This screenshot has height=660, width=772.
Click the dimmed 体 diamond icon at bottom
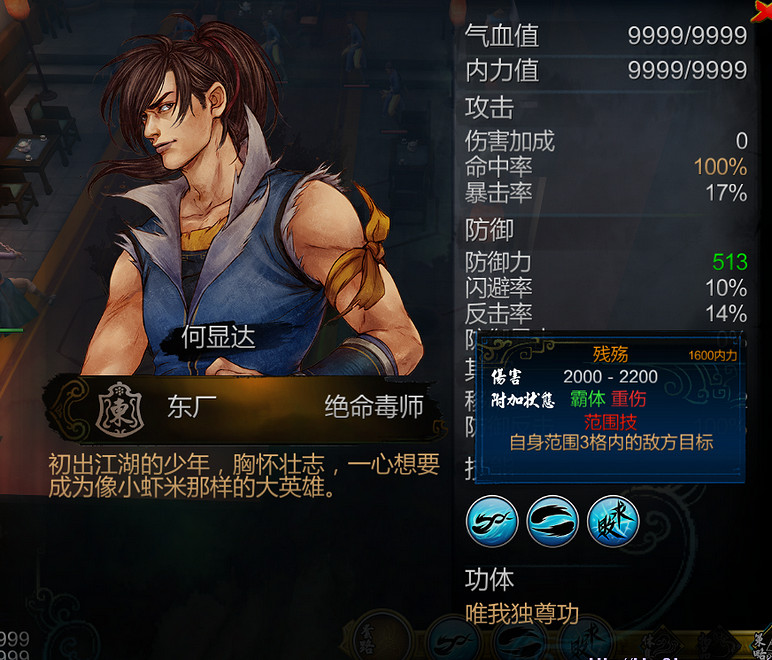[661, 644]
